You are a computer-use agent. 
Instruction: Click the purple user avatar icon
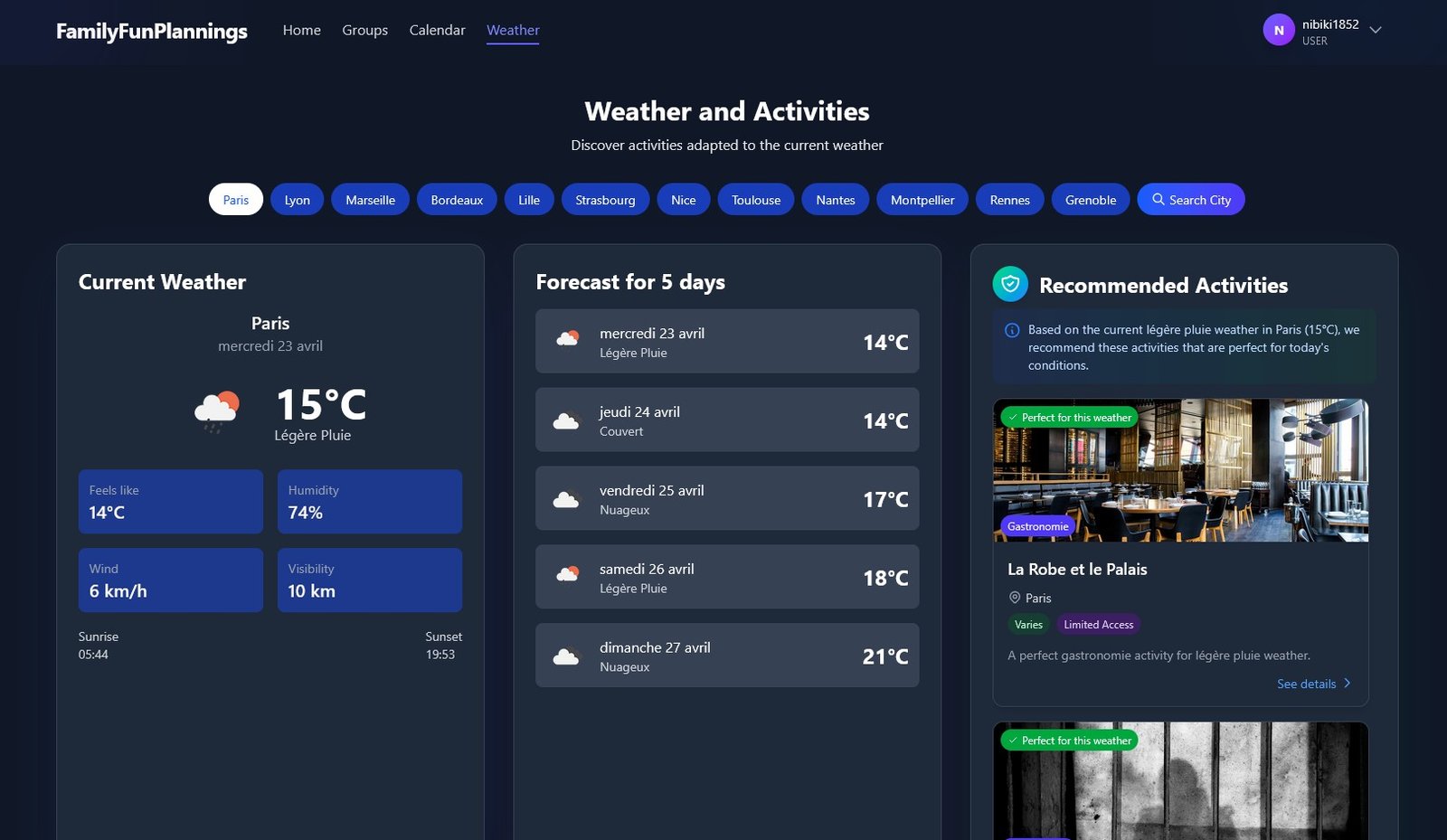tap(1278, 30)
